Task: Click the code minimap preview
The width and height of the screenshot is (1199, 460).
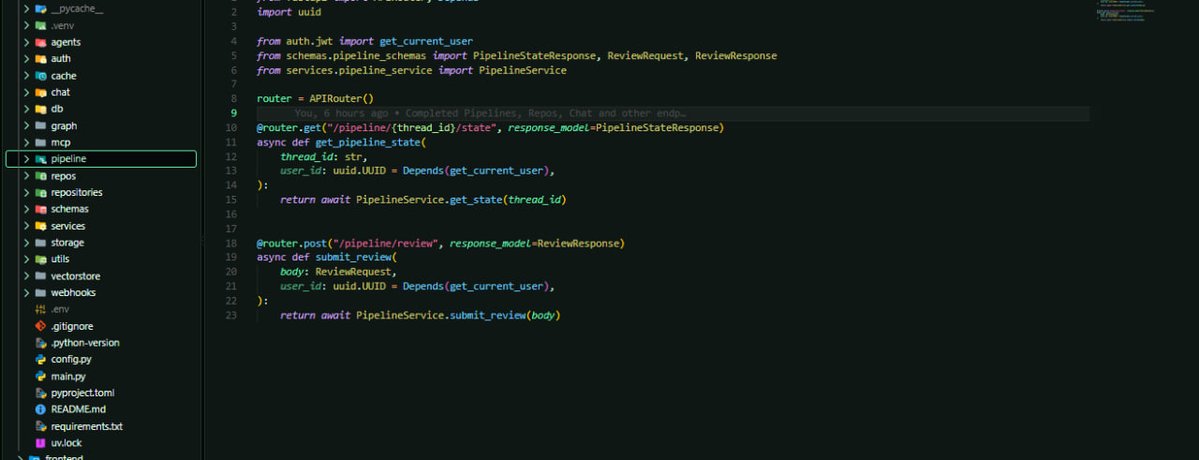Action: coord(1126,10)
